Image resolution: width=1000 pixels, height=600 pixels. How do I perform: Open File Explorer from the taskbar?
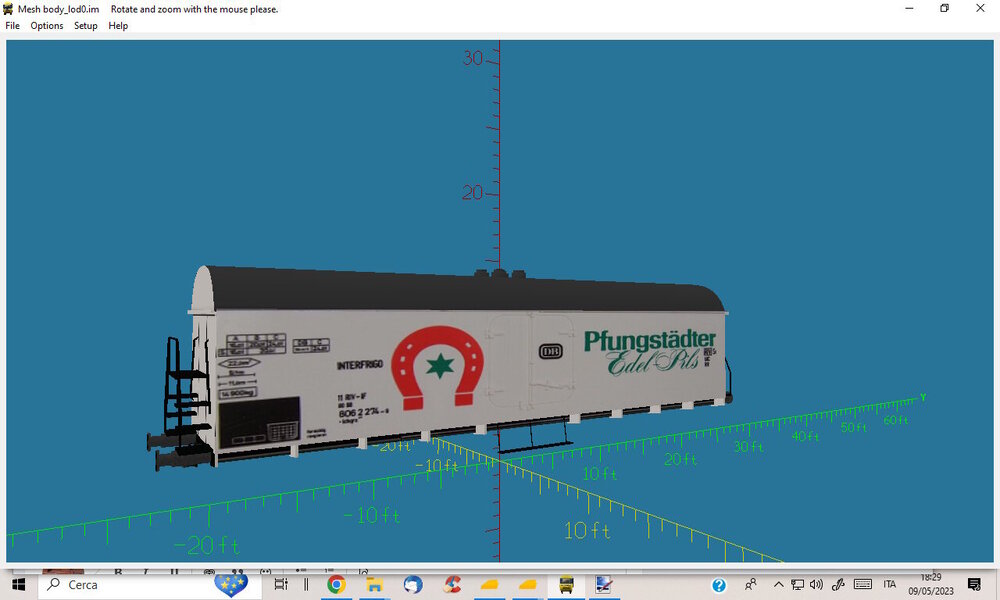tap(374, 584)
